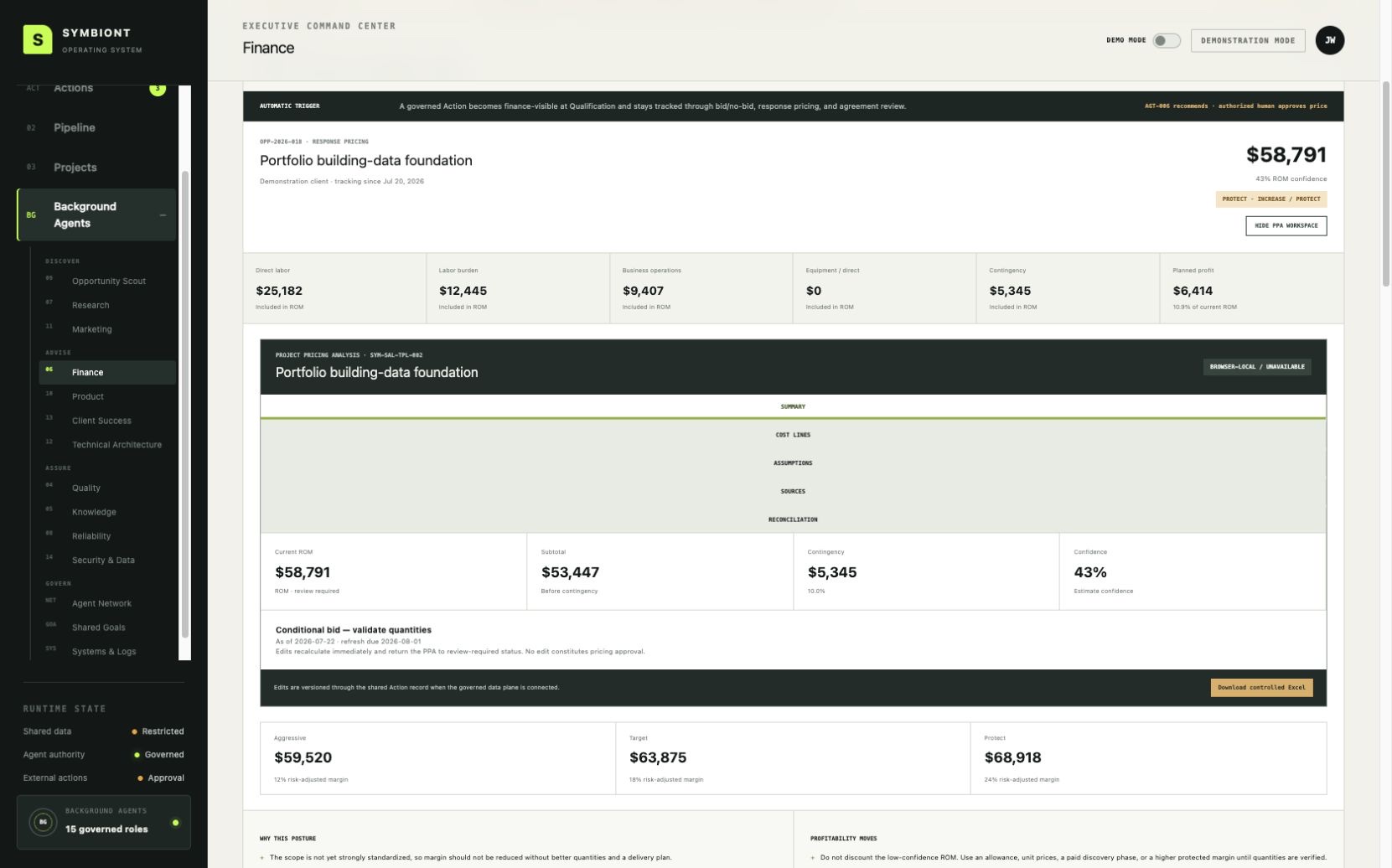
Task: Click the Demonstration Mode button
Action: pyautogui.click(x=1248, y=40)
